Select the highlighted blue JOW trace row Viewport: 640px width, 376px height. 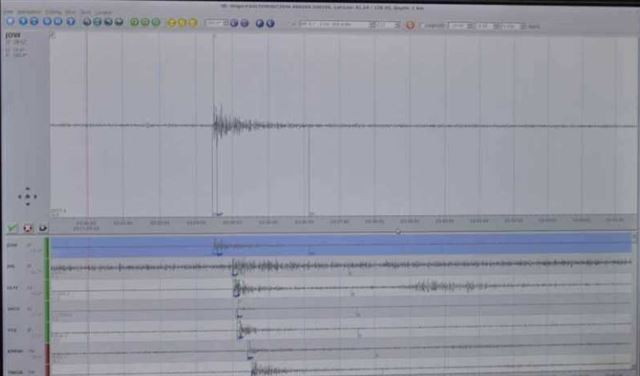pyautogui.click(x=342, y=245)
